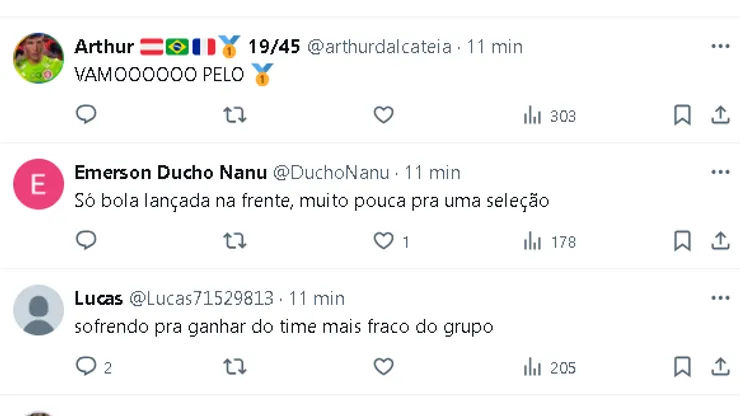The image size is (740, 416).
Task: Repost Emerson Ducho Nanu's tweet
Action: (x=234, y=241)
